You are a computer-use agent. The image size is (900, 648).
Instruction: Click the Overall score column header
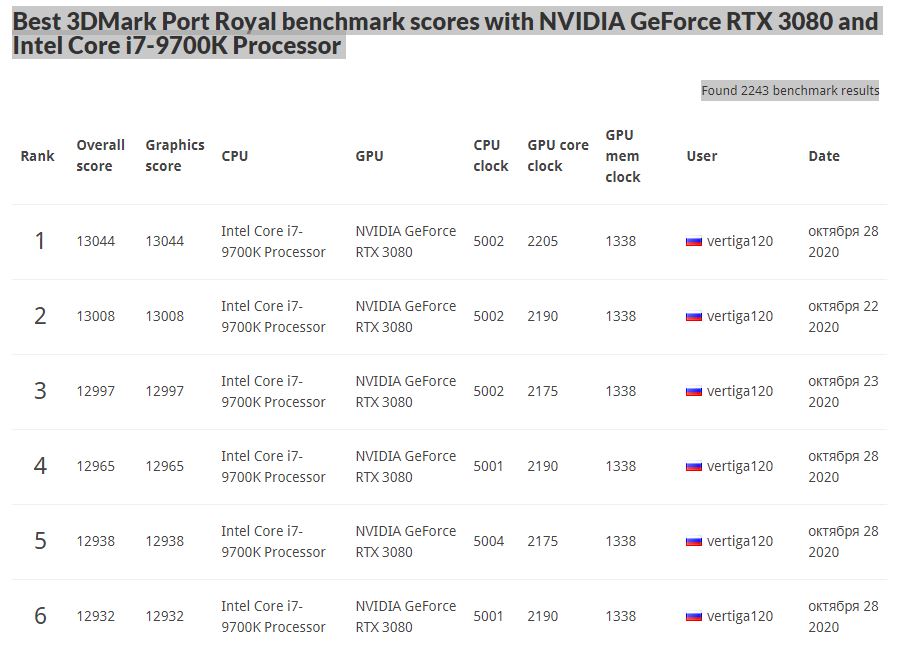click(100, 156)
